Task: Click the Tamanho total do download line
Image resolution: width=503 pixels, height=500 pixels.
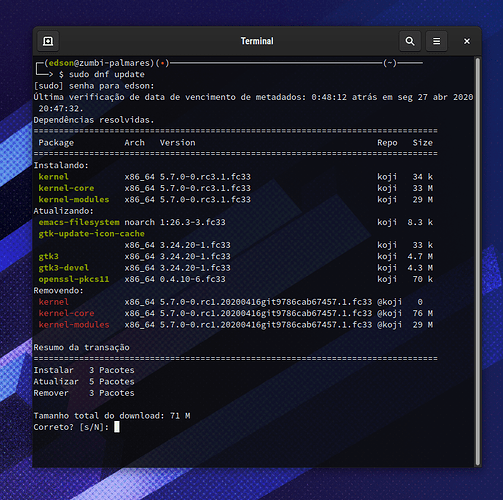Action: point(112,416)
